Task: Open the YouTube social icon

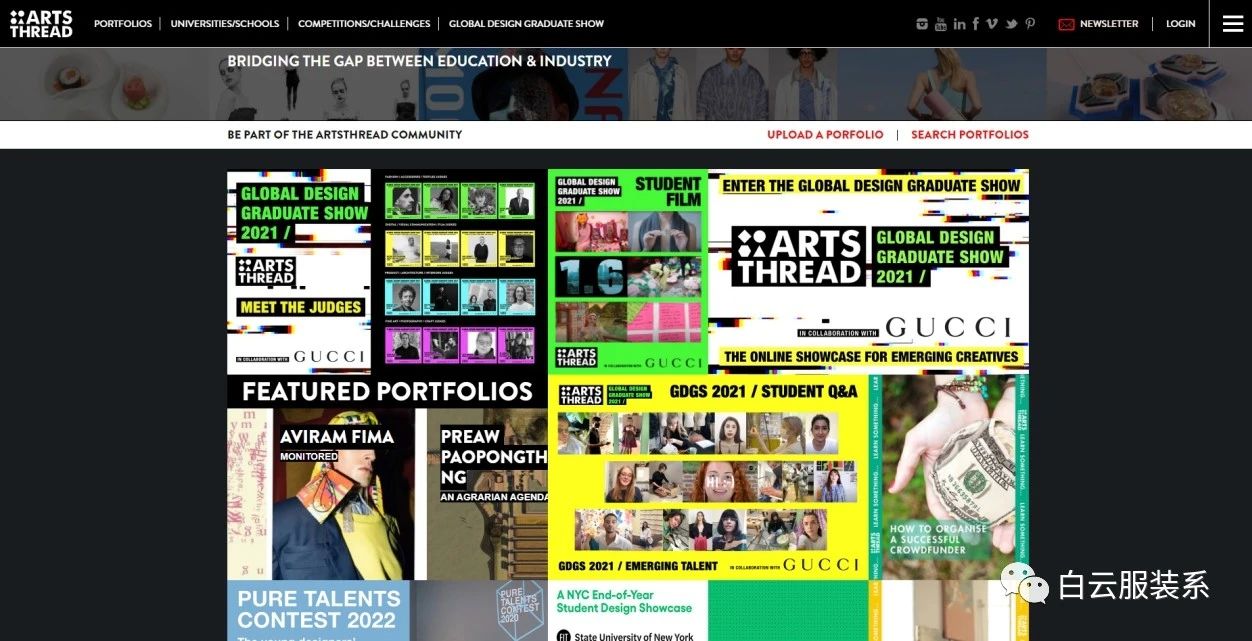Action: pyautogui.click(x=940, y=24)
